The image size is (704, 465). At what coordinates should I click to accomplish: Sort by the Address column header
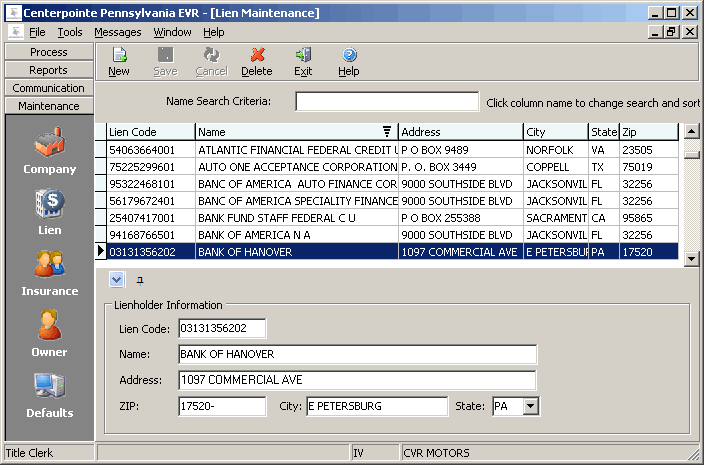click(461, 132)
